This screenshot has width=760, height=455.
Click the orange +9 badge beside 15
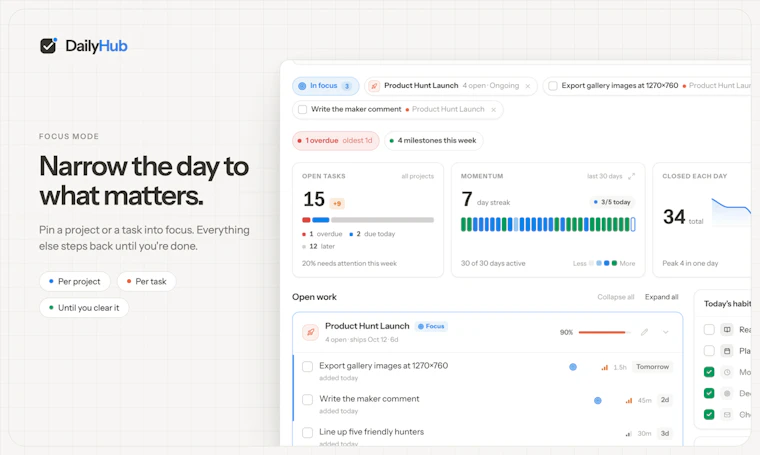[x=337, y=204]
